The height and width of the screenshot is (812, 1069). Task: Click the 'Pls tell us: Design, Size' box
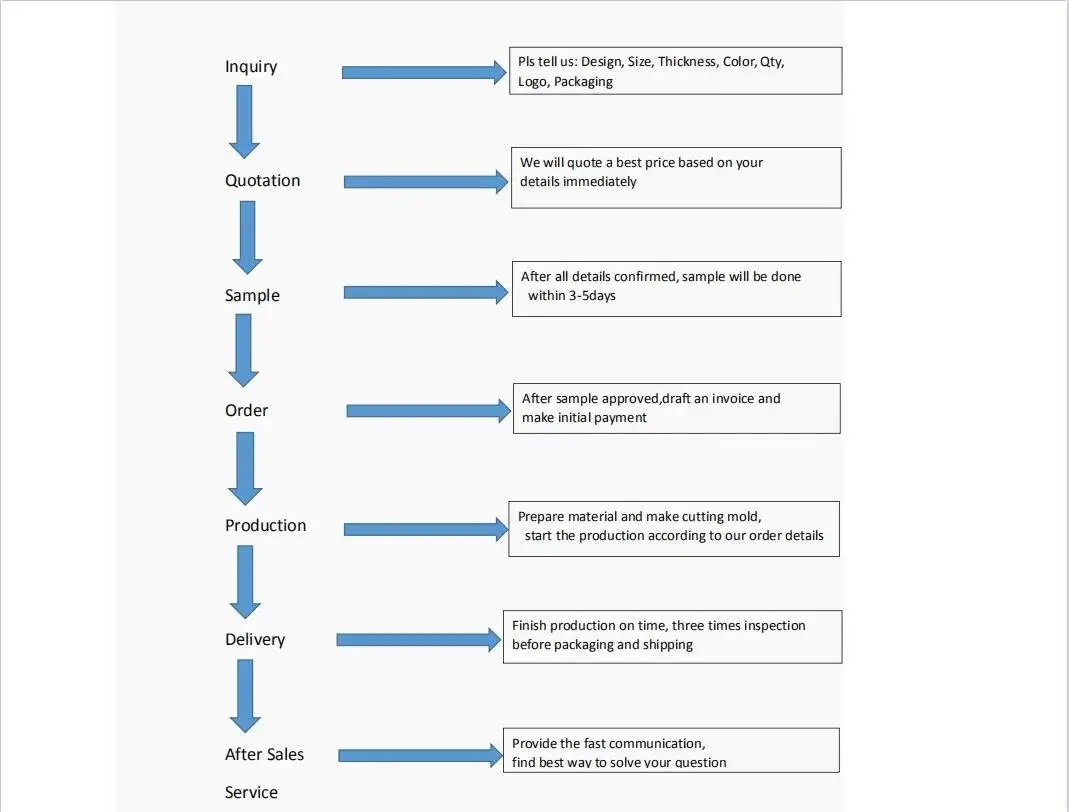point(675,71)
